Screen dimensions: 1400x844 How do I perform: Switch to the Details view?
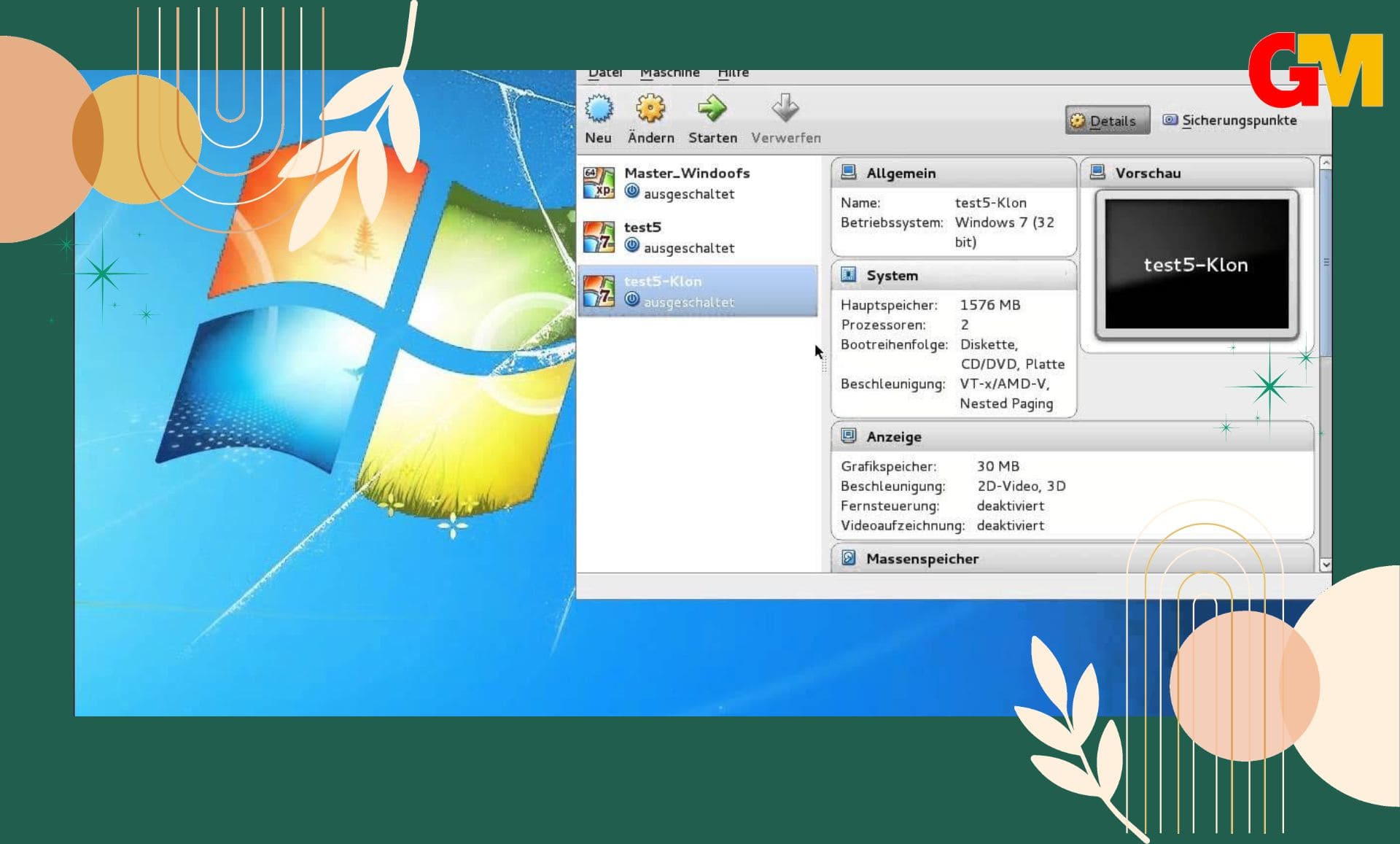click(1108, 120)
